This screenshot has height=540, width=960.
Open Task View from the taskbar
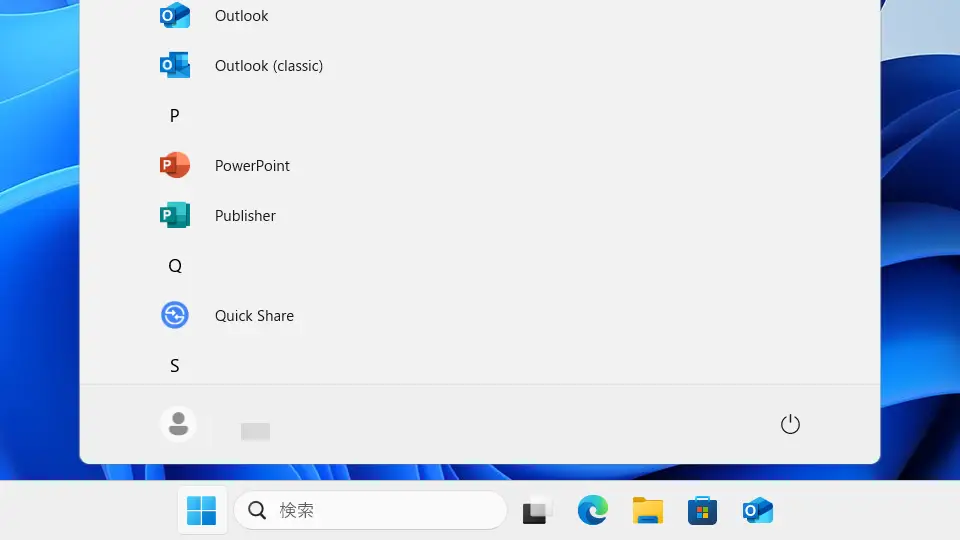537,511
